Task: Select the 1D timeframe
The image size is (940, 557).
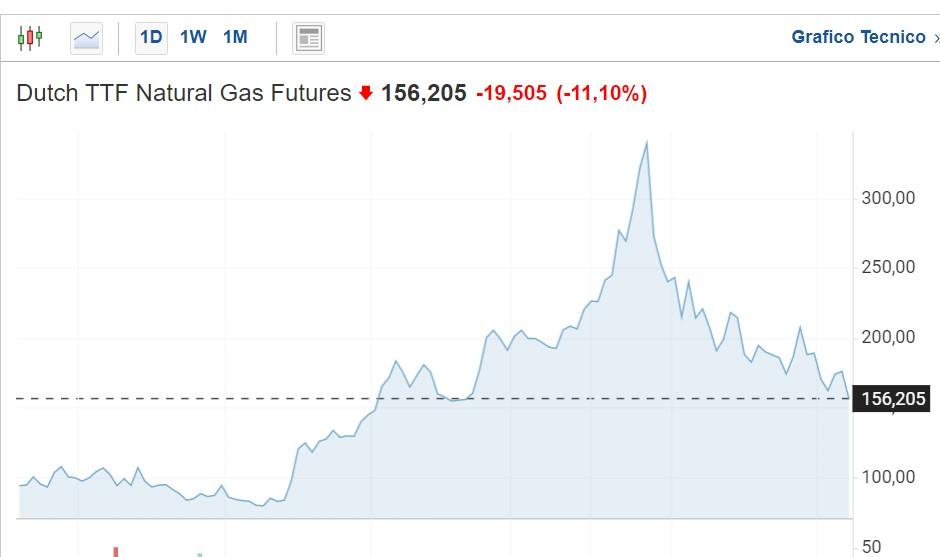Action: point(151,38)
